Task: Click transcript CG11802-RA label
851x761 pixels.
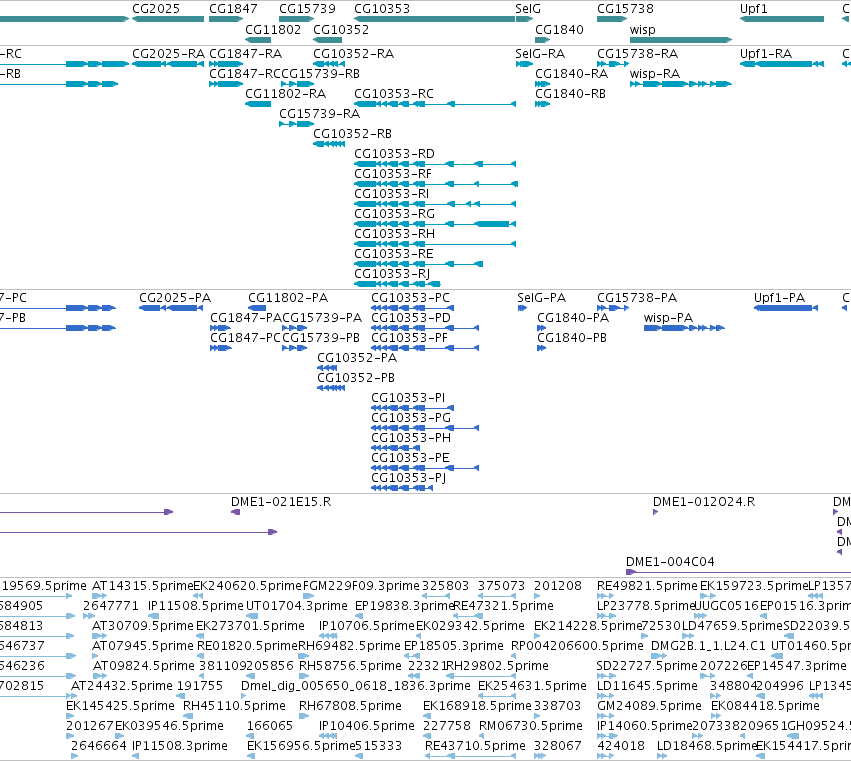Action: (285, 94)
